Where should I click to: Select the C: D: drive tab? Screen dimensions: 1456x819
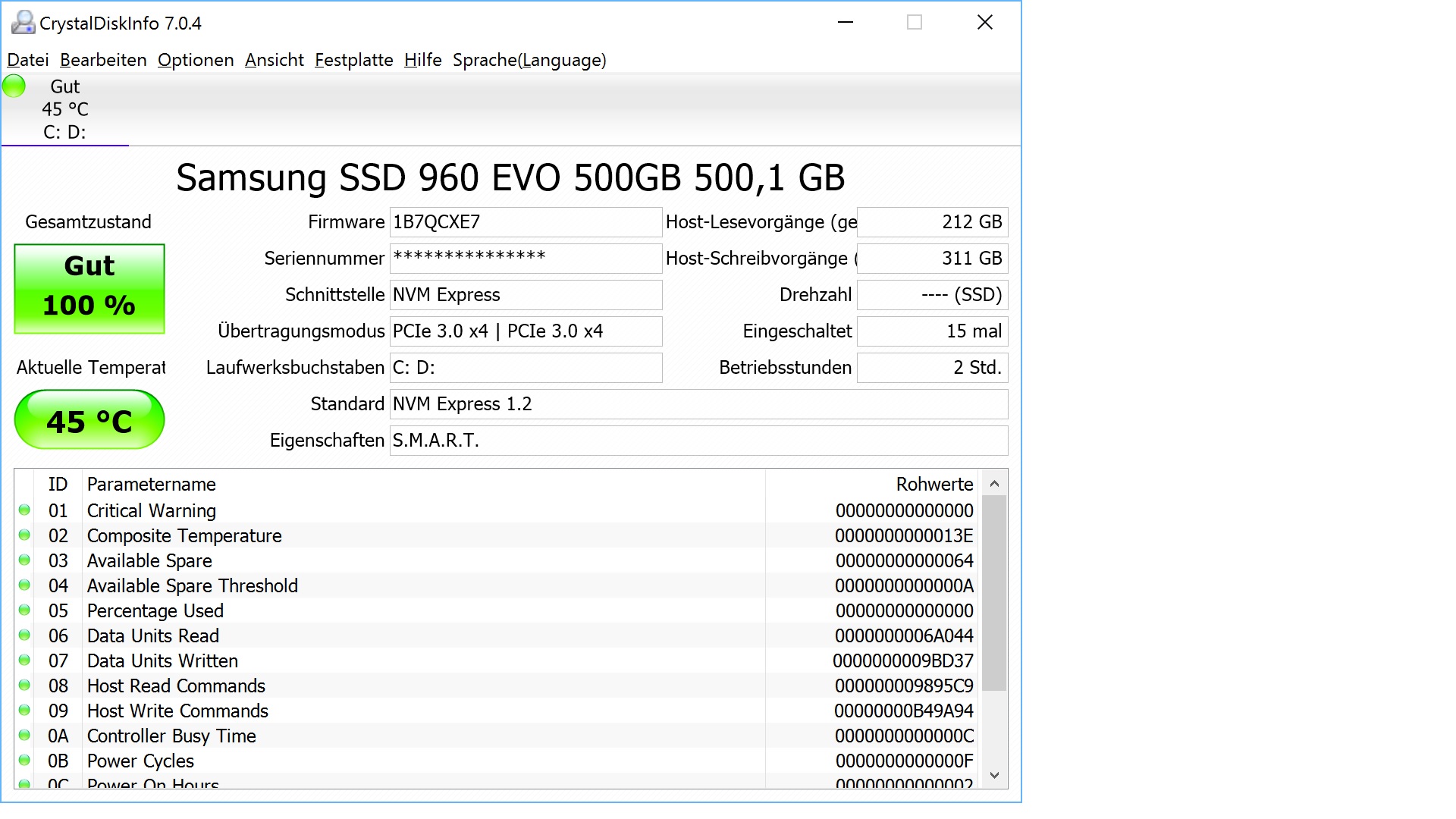(x=64, y=132)
